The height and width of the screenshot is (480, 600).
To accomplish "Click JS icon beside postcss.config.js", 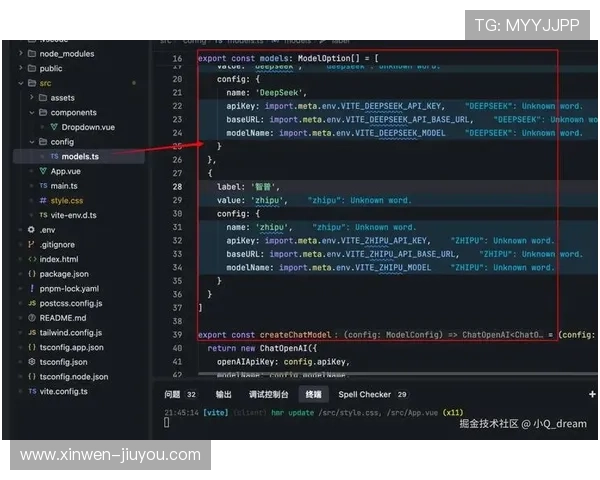I will click(x=32, y=303).
